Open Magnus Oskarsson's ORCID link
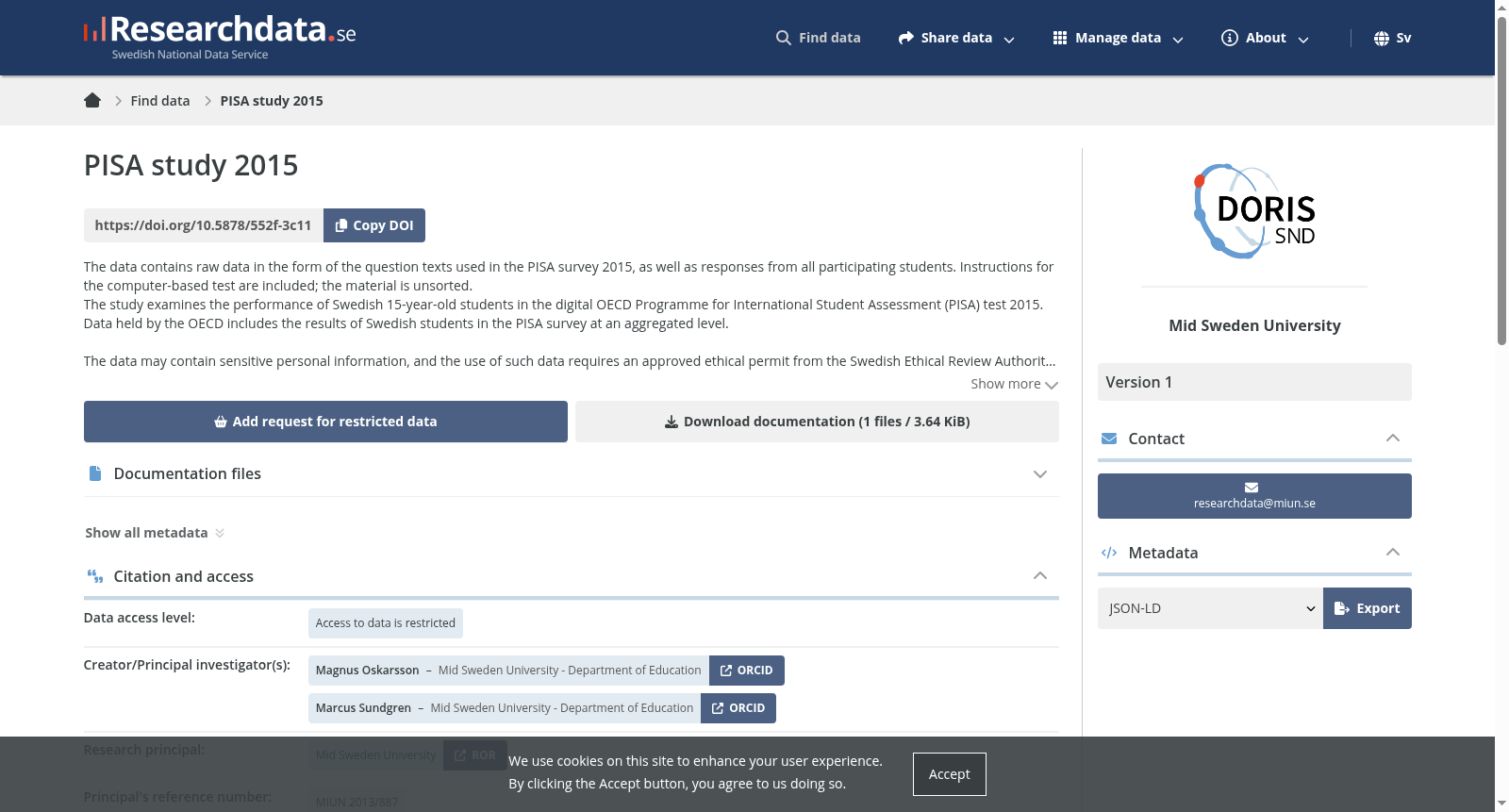 747,671
